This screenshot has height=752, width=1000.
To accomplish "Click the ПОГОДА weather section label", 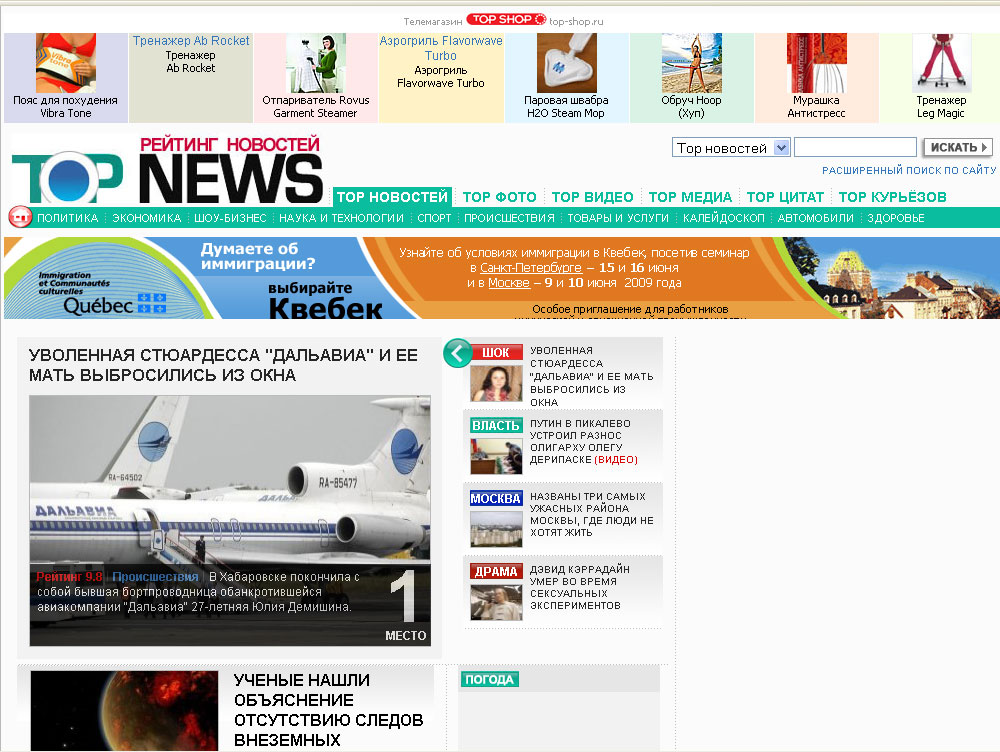I will [x=489, y=679].
